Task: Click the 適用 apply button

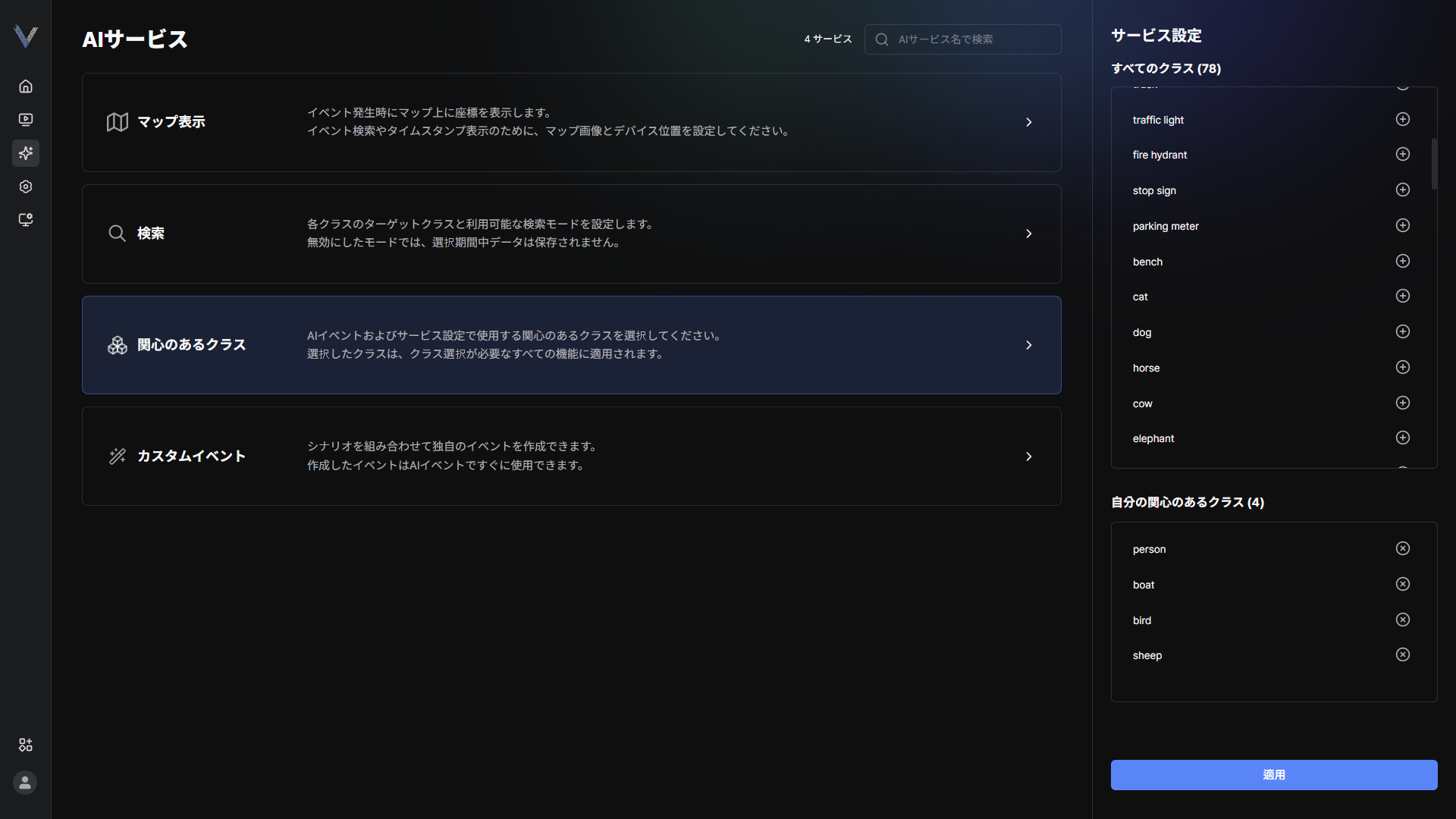Action: (1274, 775)
